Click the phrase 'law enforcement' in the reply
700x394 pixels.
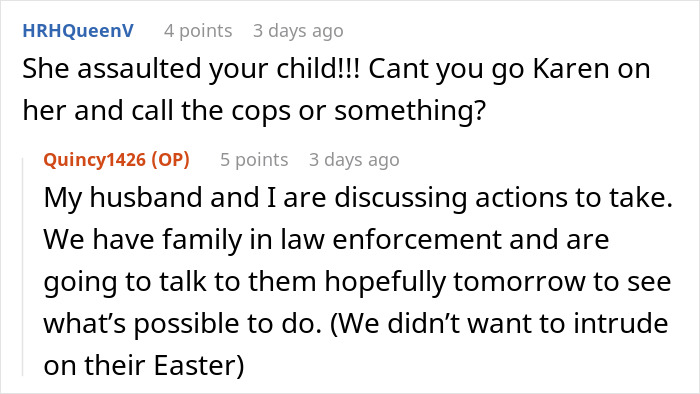pyautogui.click(x=391, y=239)
